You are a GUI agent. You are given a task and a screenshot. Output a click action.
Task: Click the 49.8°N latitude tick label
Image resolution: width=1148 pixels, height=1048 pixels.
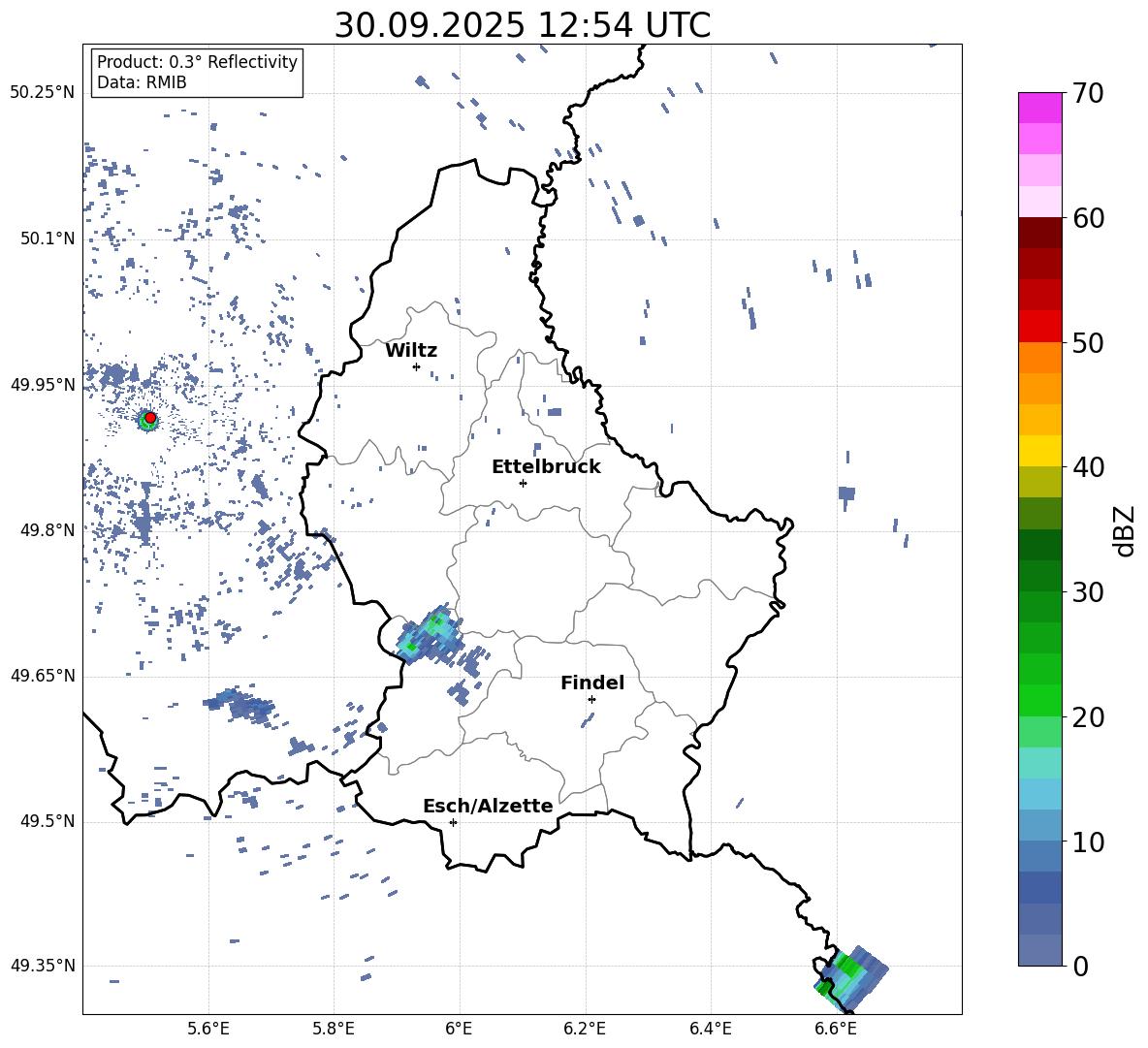(47, 530)
